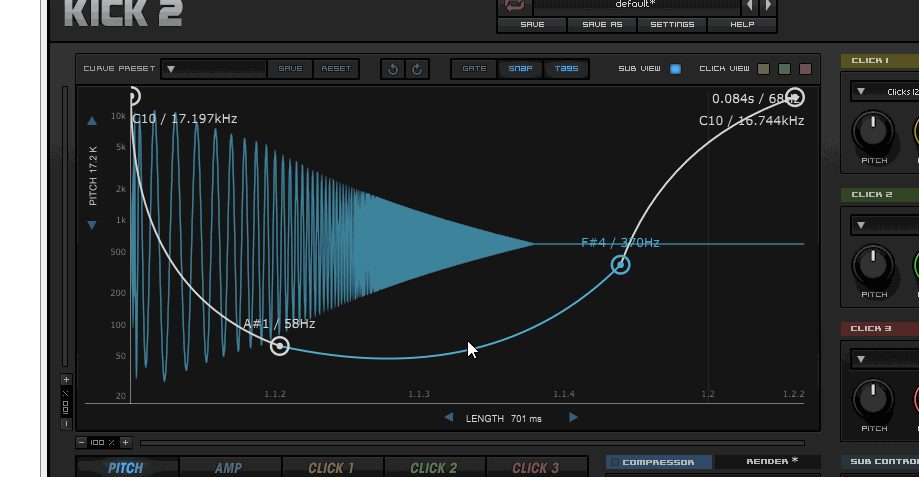The width and height of the screenshot is (919, 477).
Task: Click the Click 3 pitch knob
Action: point(873,399)
